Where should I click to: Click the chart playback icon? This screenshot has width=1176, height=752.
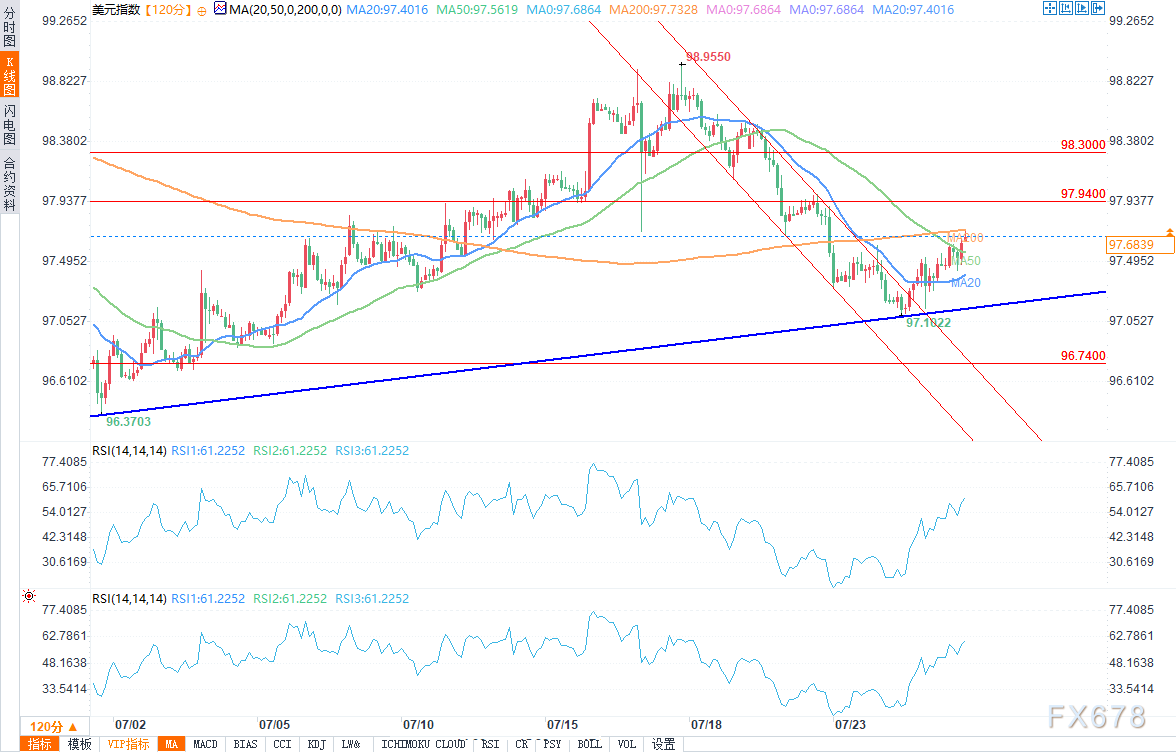pyautogui.click(x=1082, y=8)
